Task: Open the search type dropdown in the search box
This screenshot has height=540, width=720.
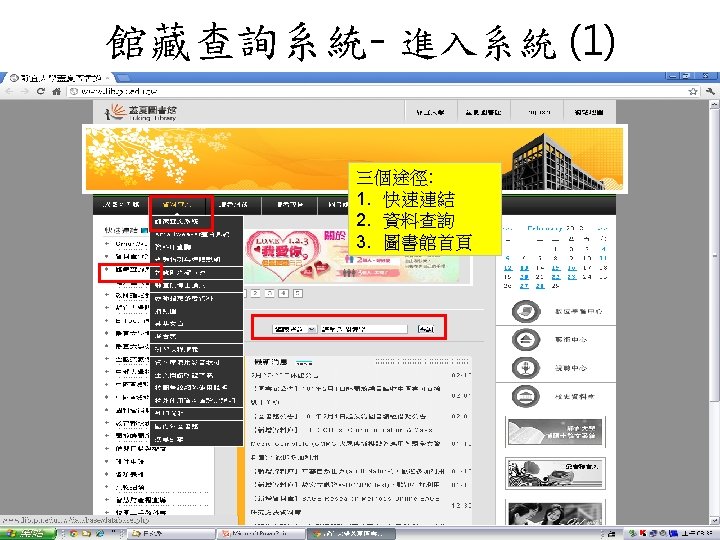Action: point(294,329)
